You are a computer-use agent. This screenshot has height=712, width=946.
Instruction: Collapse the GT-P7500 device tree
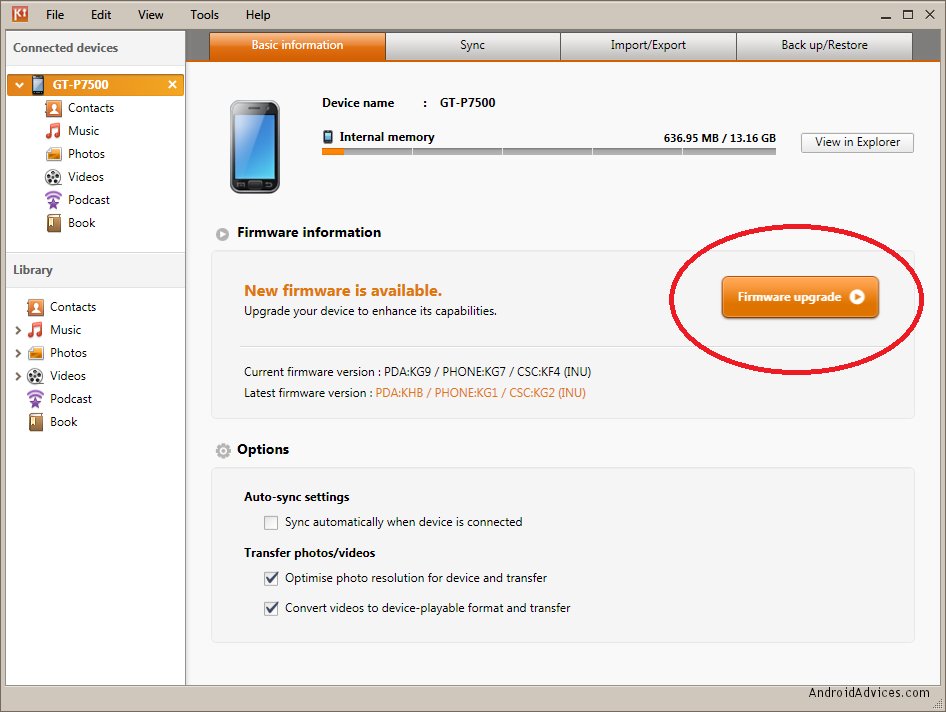19,85
